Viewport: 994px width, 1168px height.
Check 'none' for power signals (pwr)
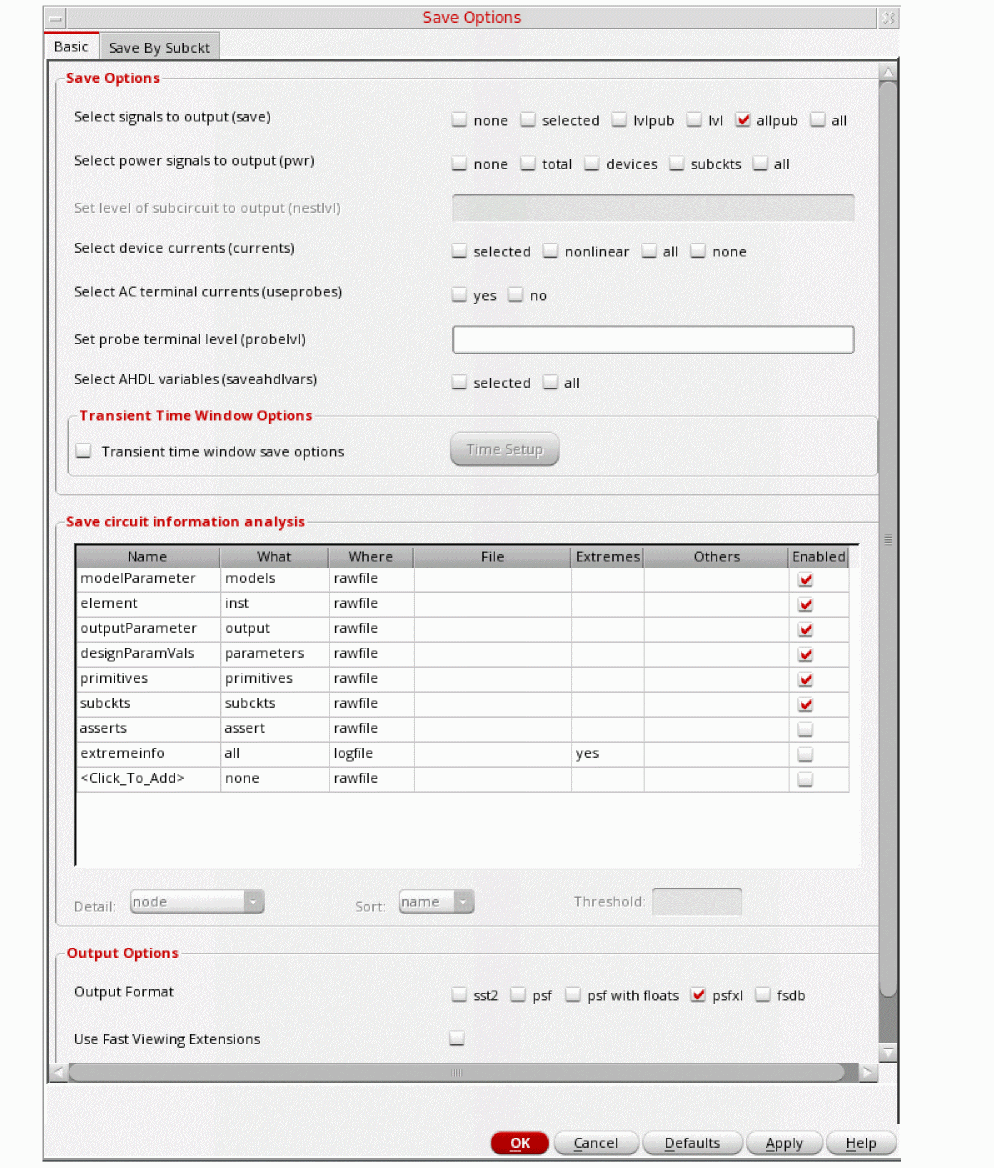(459, 163)
